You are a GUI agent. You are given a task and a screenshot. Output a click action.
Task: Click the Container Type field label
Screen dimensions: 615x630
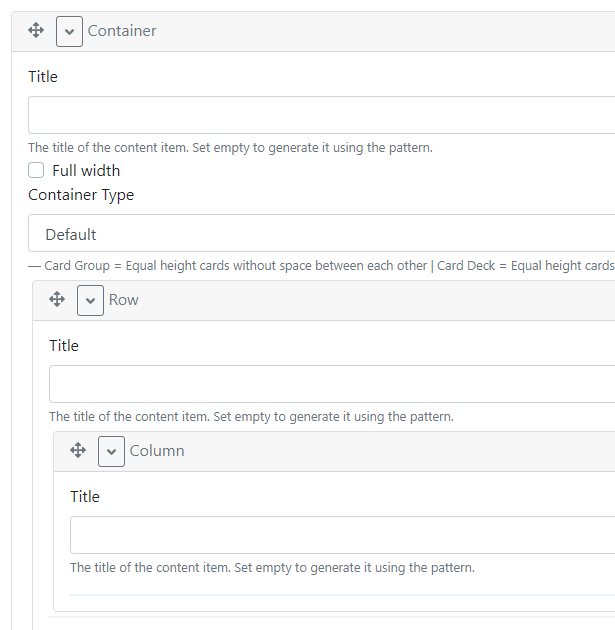point(81,195)
